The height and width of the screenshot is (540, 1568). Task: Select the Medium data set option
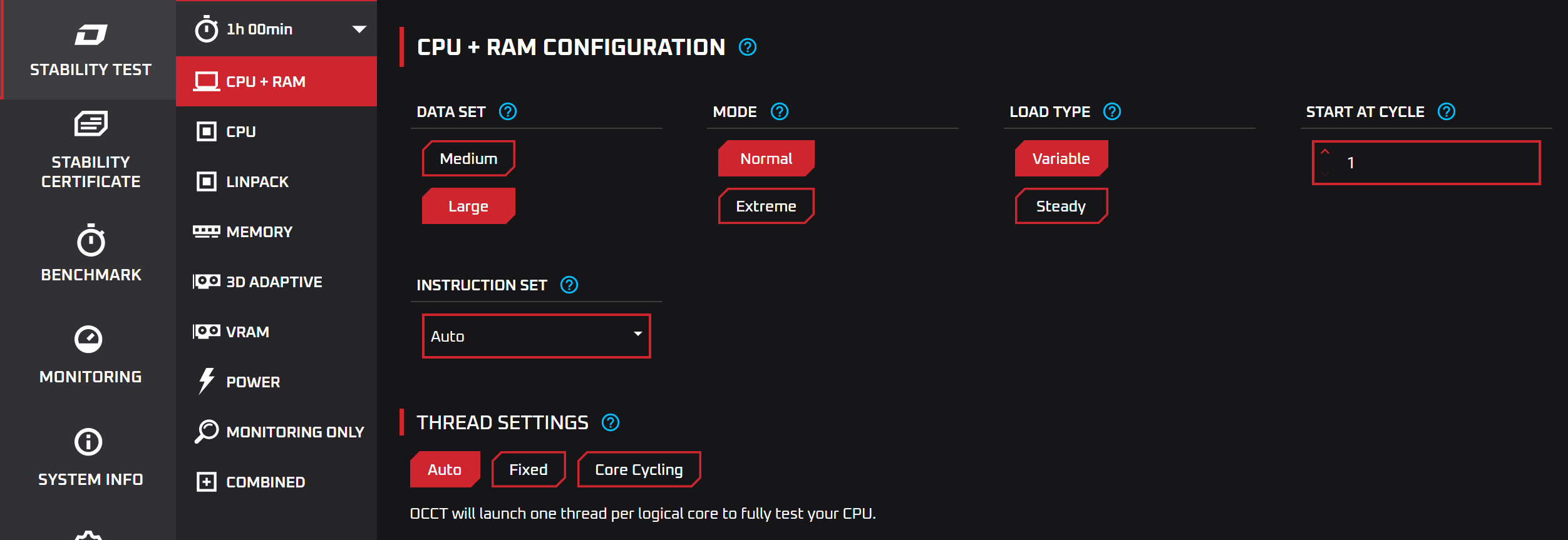(468, 158)
